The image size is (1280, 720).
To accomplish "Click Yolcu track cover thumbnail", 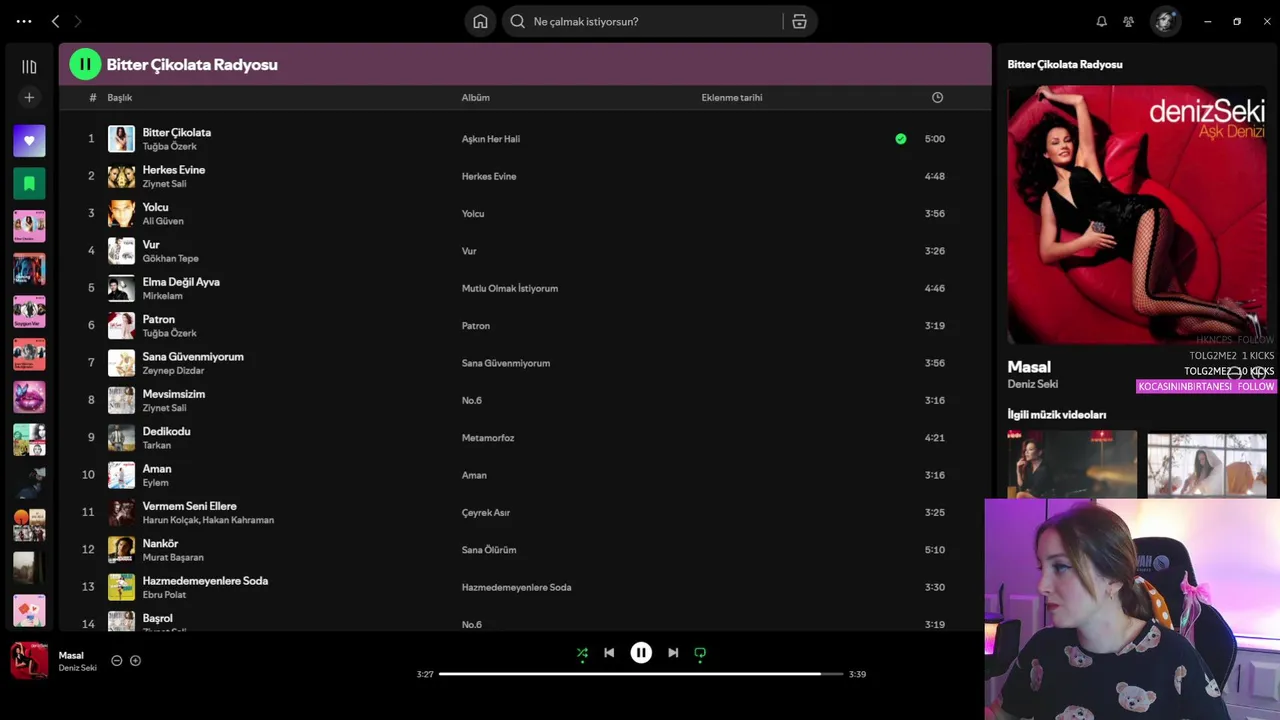I will click(121, 213).
